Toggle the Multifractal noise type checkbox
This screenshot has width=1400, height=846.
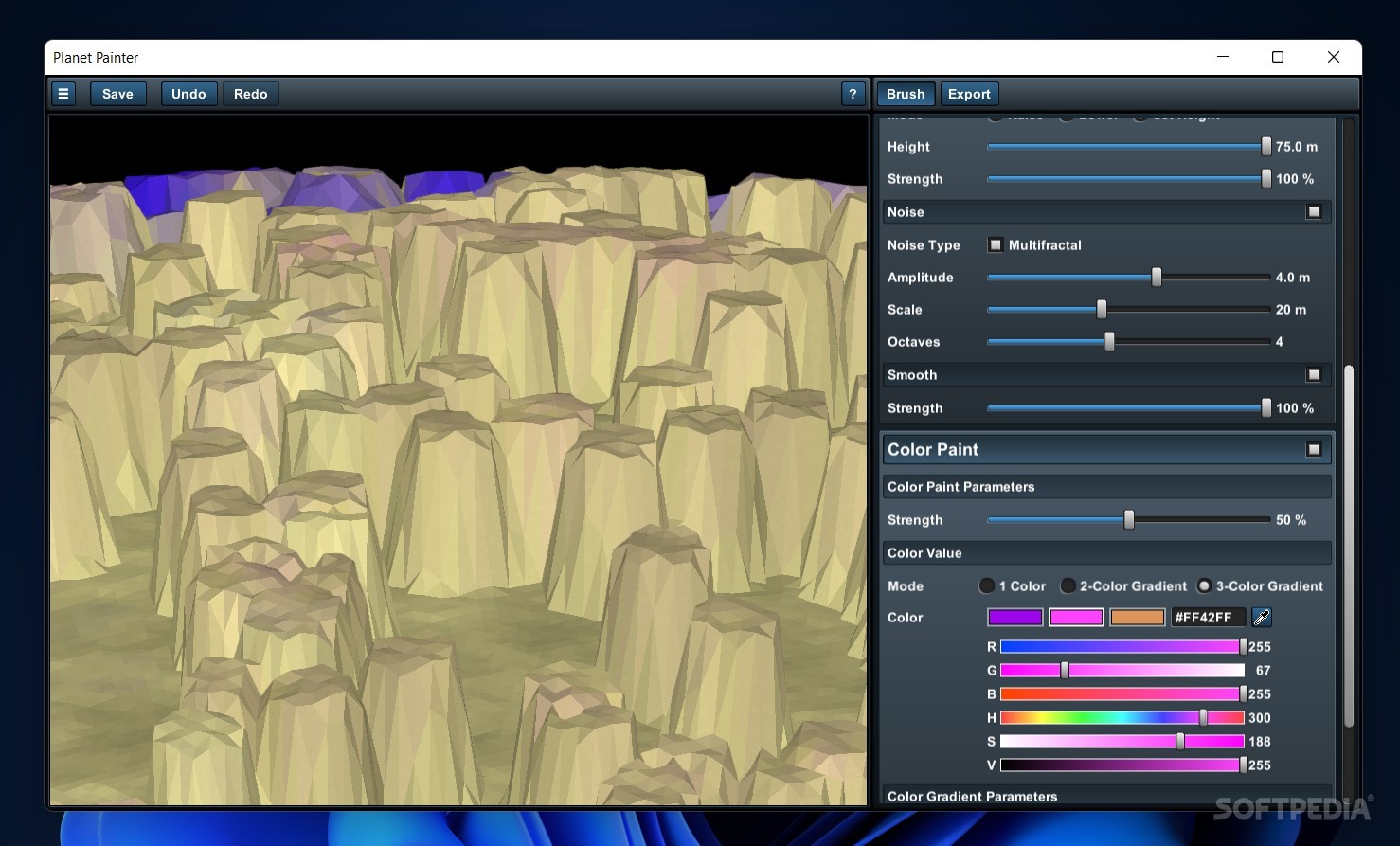point(996,244)
